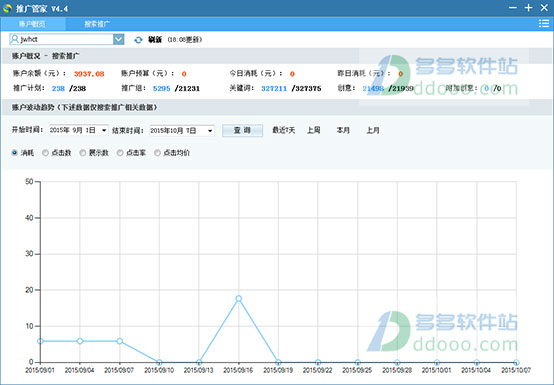
Task: Select the 点击均价 radio button
Action: [x=157, y=153]
